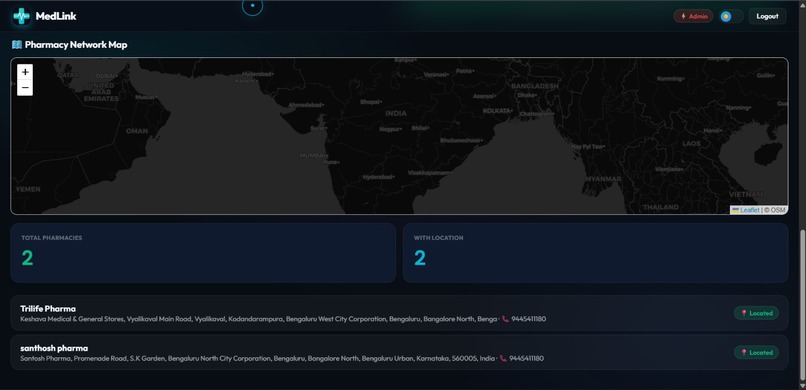Click the MedLink brand name
The width and height of the screenshot is (806, 390).
pos(56,16)
